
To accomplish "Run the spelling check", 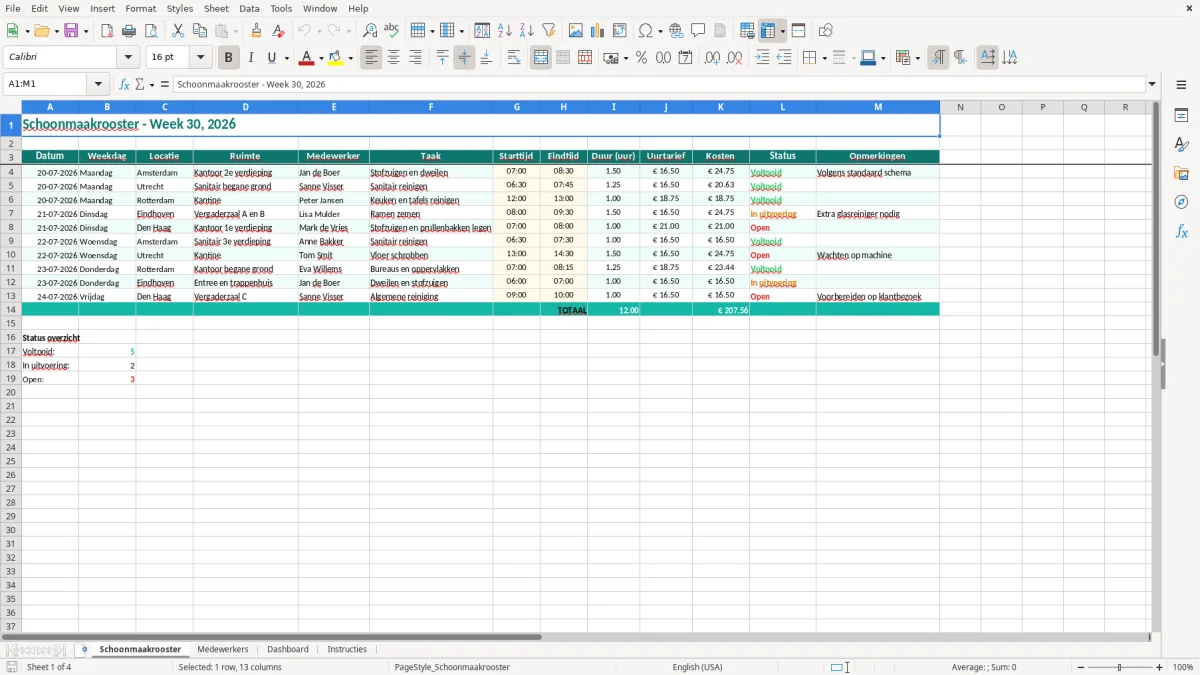I will click(392, 31).
